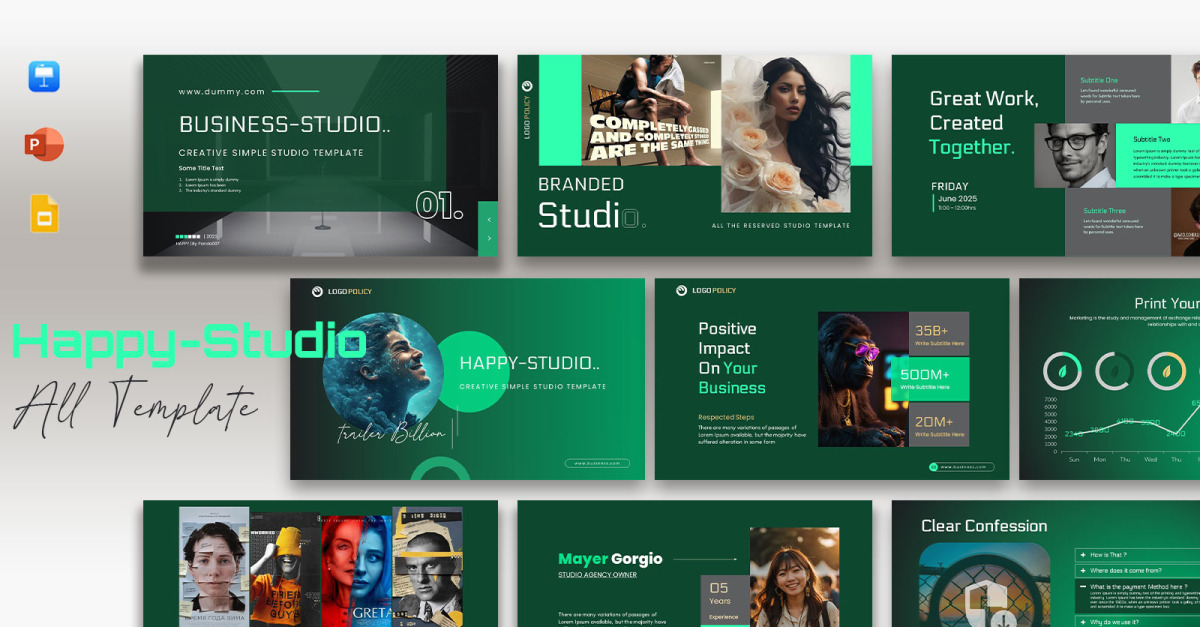Click the 'Subtitle One' heading
Viewport: 1200px width, 627px height.
[x=1099, y=80]
